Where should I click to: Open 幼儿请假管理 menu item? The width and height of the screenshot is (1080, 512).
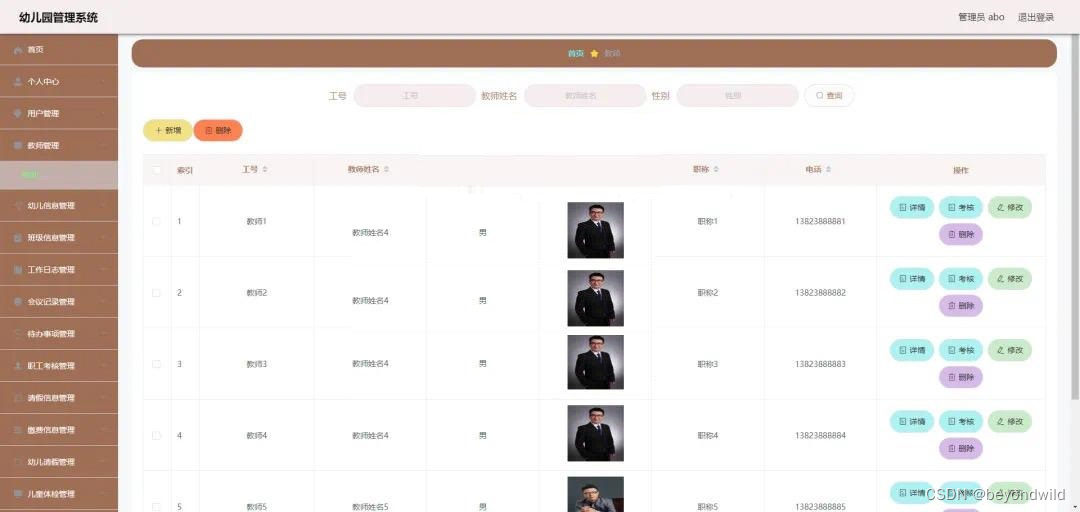59,462
